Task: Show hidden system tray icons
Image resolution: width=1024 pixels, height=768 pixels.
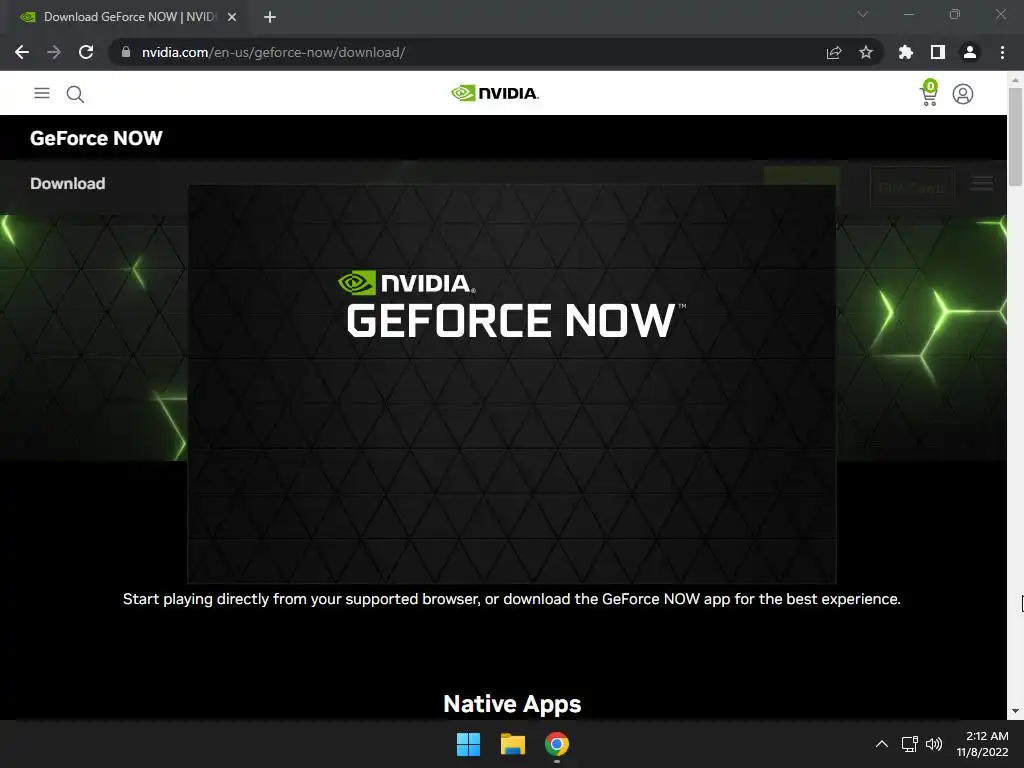Action: 882,744
